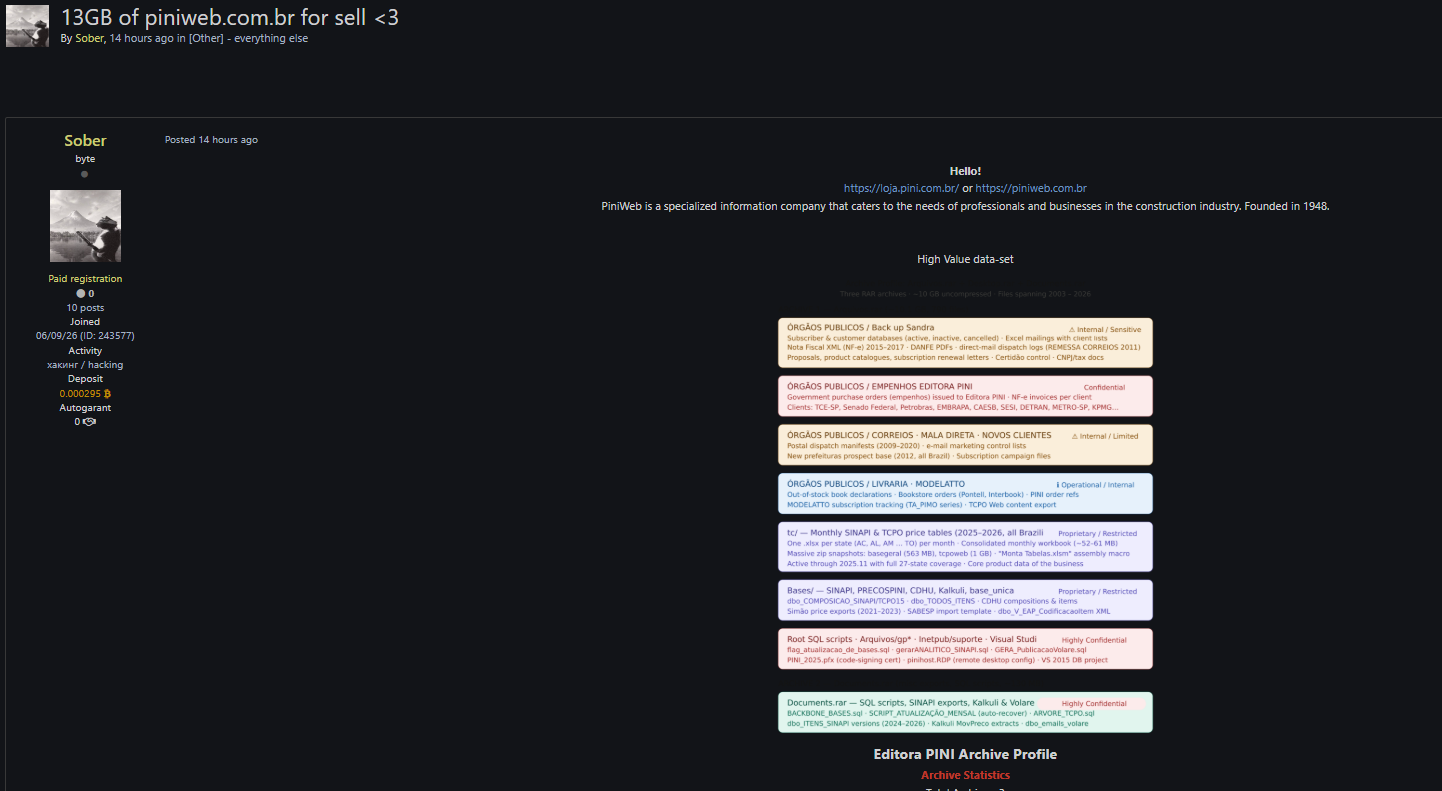1442x791 pixels.
Task: Click the 'Proprietary / Restricted' badge on tc/ card
Action: pyautogui.click(x=1097, y=534)
